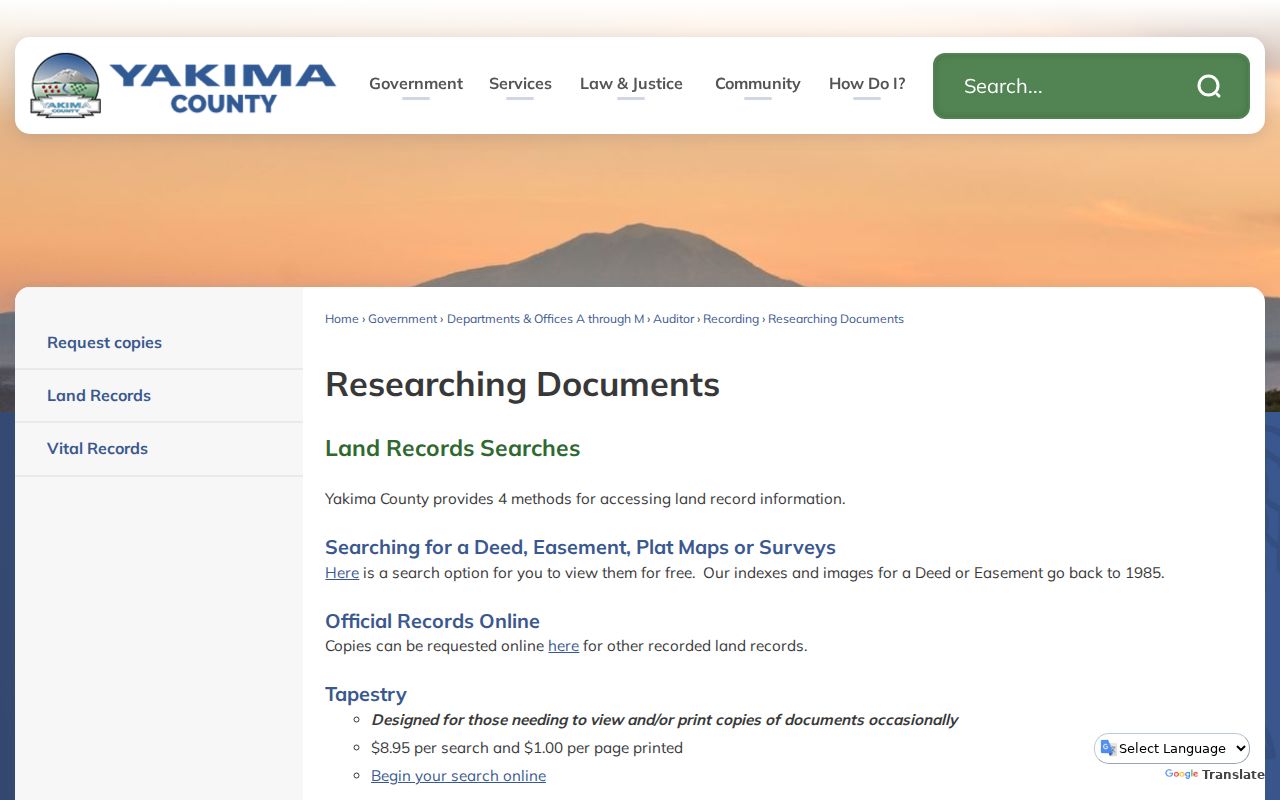Click 'Yakima County provides 4 methods' sentence
1280x800 pixels.
point(585,499)
